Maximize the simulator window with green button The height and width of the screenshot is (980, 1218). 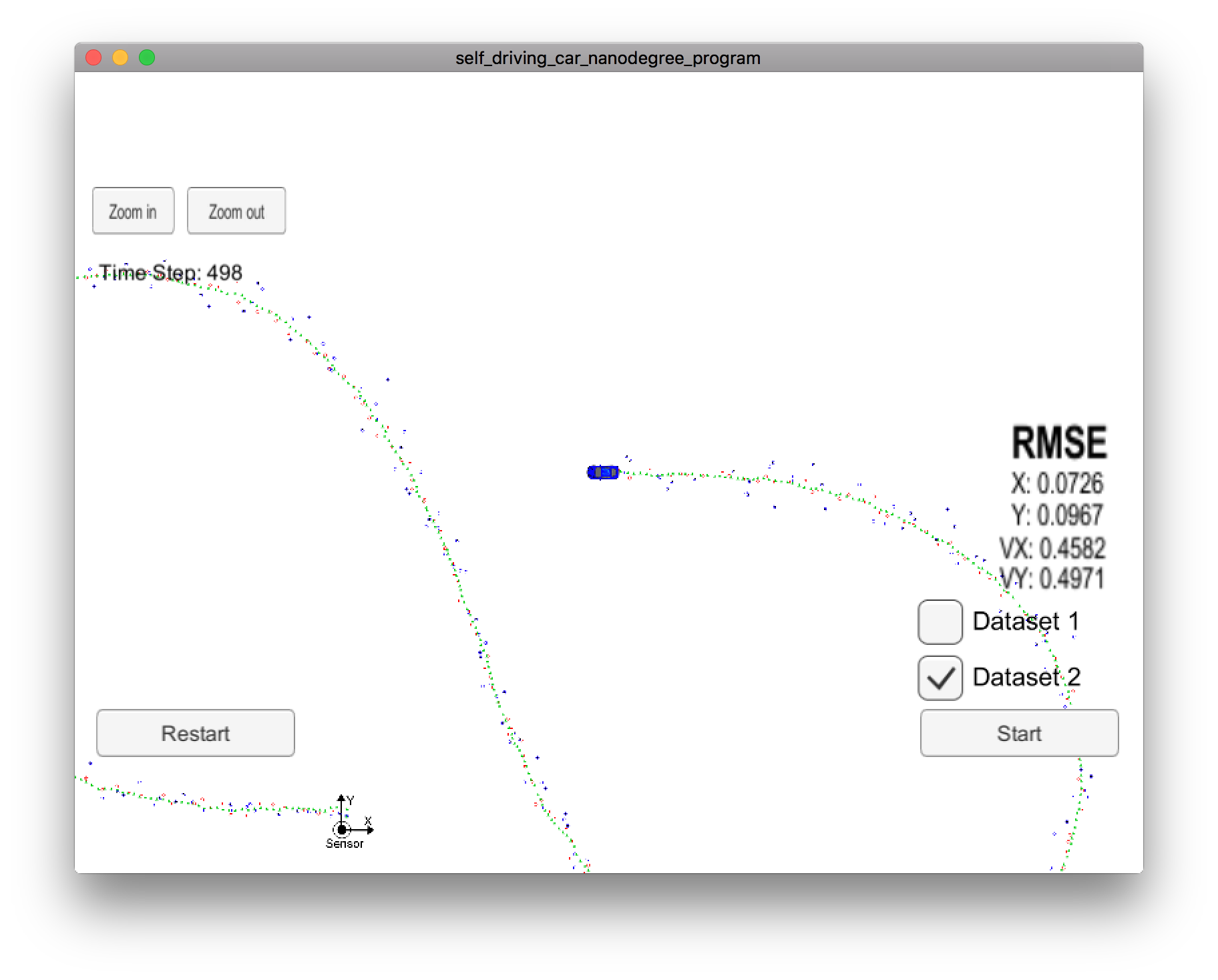(x=147, y=58)
